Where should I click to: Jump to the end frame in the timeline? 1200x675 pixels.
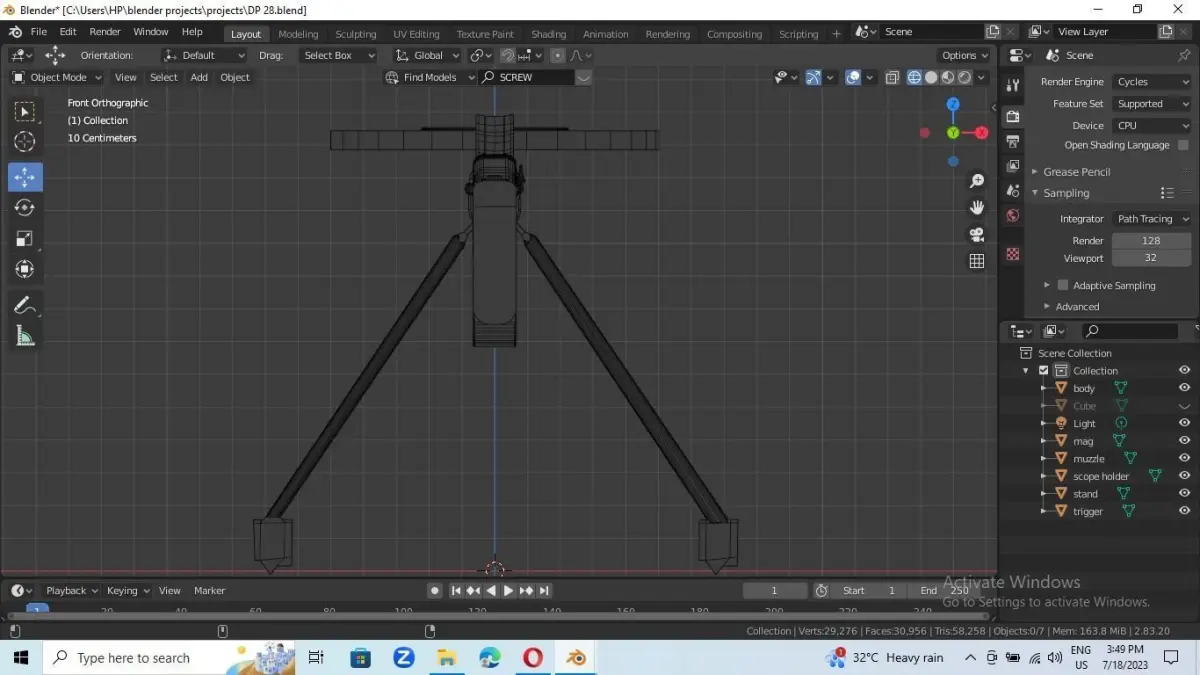point(546,591)
